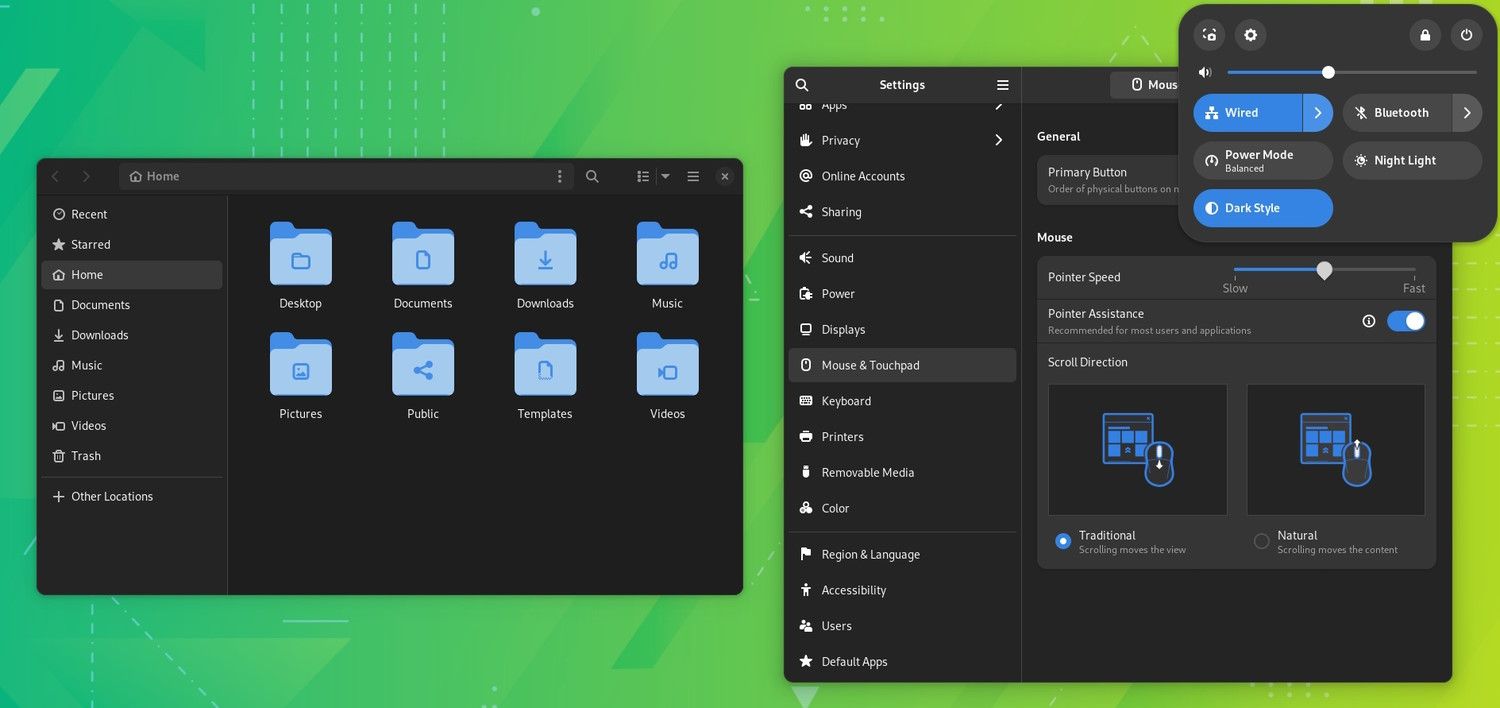Open power options via the power icon
The width and height of the screenshot is (1500, 708).
point(1466,34)
